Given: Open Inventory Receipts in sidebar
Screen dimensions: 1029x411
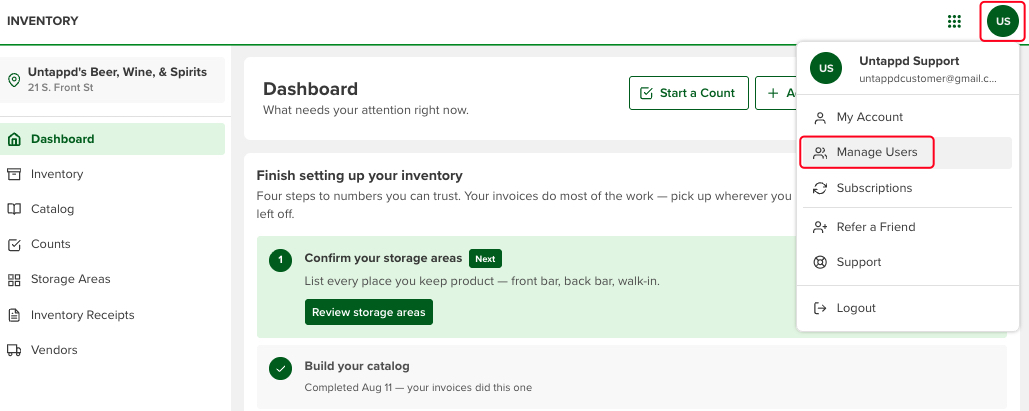Looking at the screenshot, I should pyautogui.click(x=112, y=315).
